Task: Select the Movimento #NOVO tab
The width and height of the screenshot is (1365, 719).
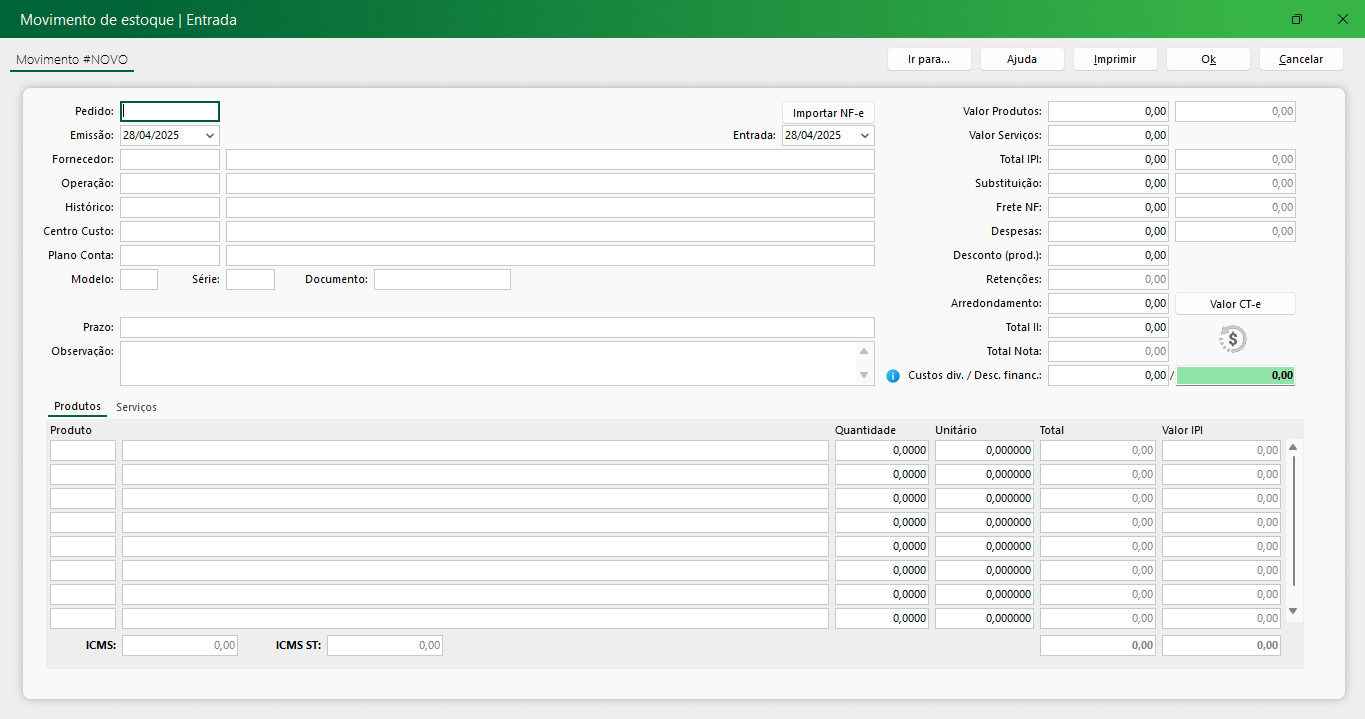Action: (72, 60)
